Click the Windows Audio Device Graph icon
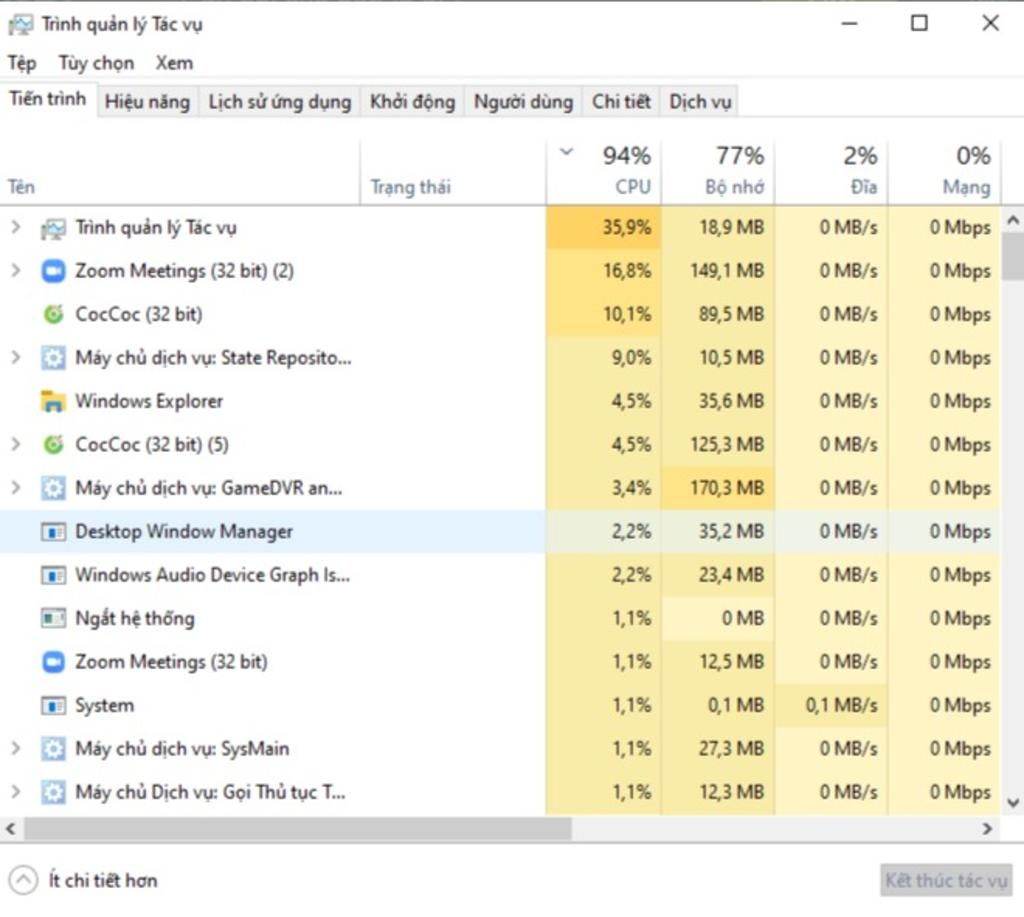Screen dimensions: 1024x917 tap(53, 575)
